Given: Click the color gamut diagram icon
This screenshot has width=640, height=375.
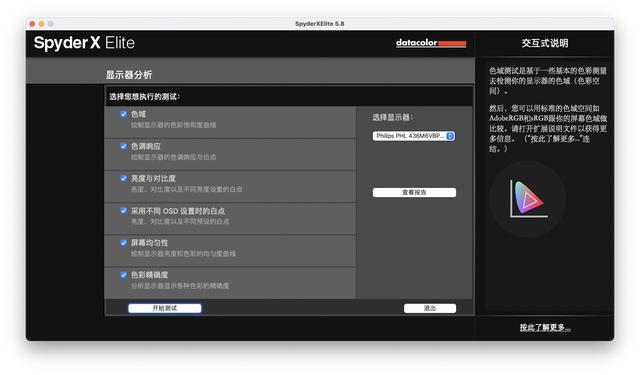Looking at the screenshot, I should pos(528,199).
